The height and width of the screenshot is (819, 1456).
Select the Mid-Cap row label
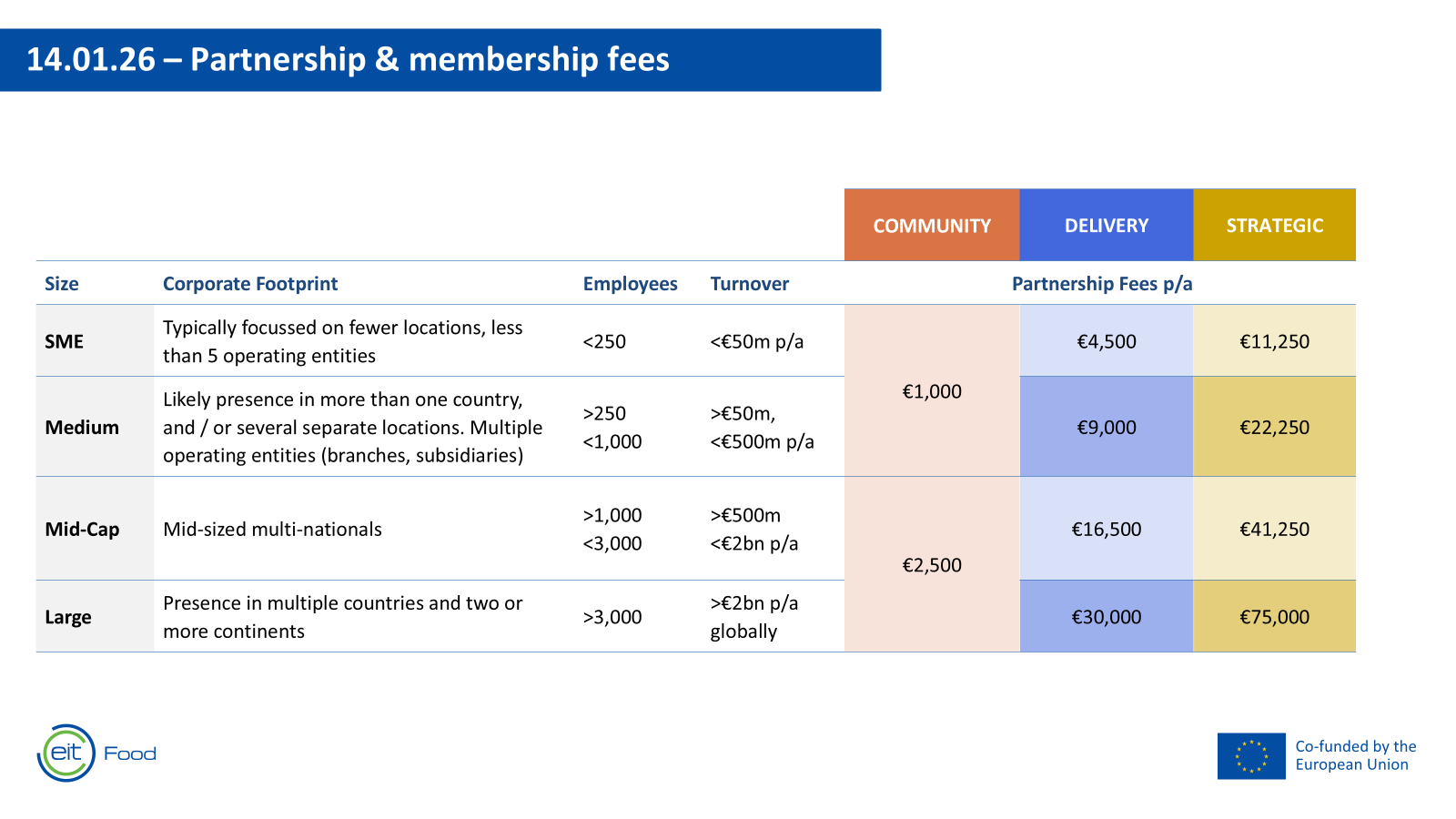pos(82,529)
